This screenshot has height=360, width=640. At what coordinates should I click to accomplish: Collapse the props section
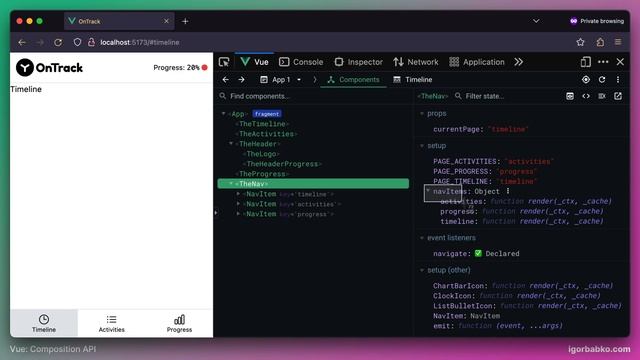422,113
